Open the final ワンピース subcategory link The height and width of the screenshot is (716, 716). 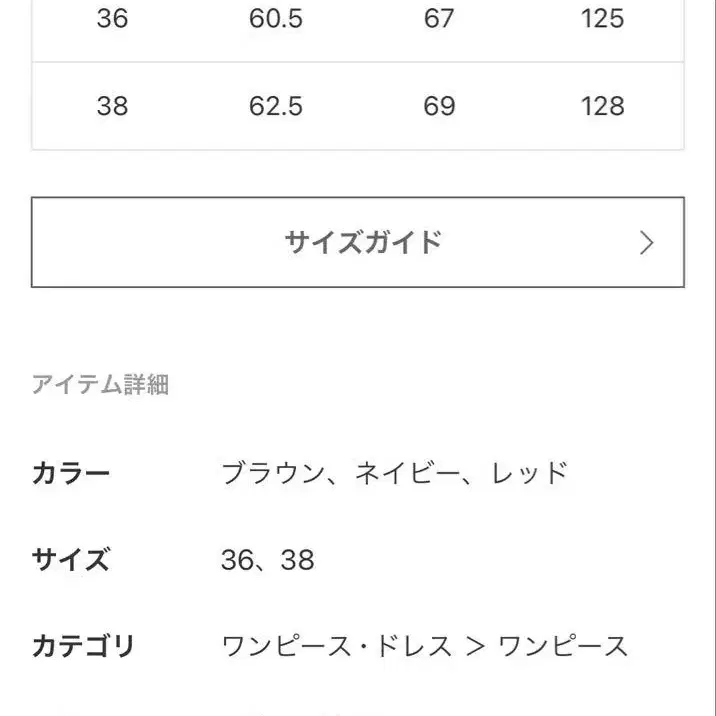563,646
